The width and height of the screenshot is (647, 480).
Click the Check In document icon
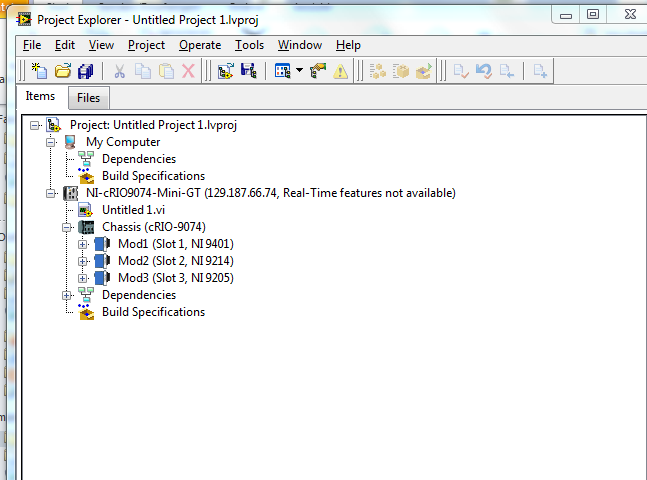tap(506, 71)
